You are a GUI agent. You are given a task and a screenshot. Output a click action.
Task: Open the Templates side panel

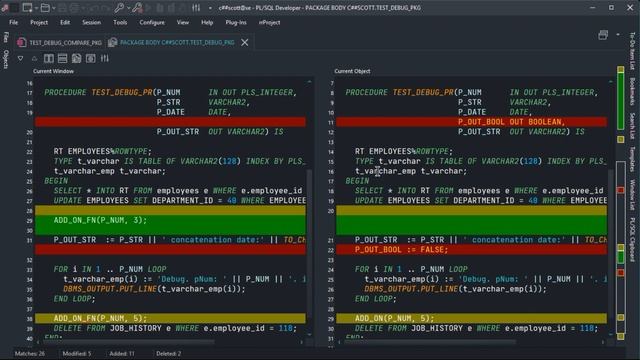click(632, 159)
